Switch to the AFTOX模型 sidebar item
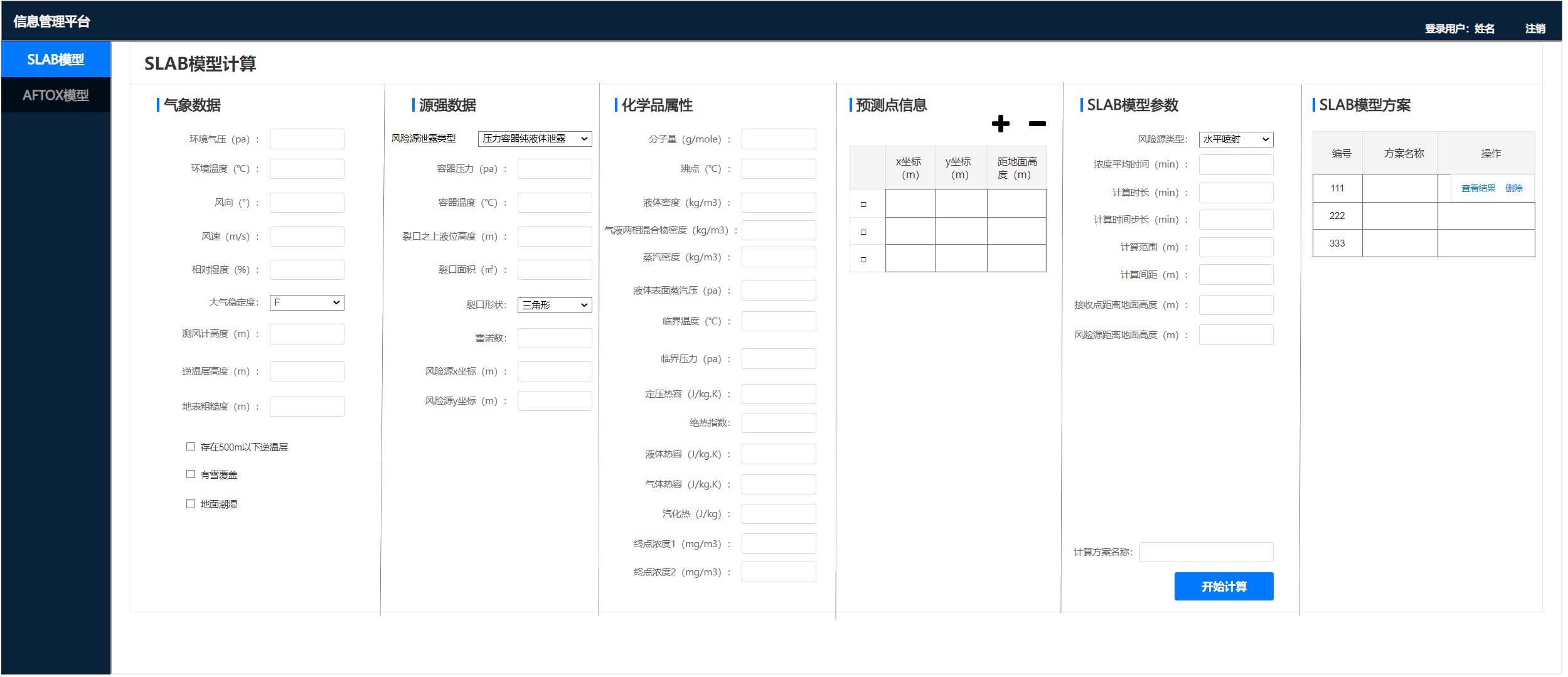Image resolution: width=1568 pixels, height=677 pixels. [56, 95]
